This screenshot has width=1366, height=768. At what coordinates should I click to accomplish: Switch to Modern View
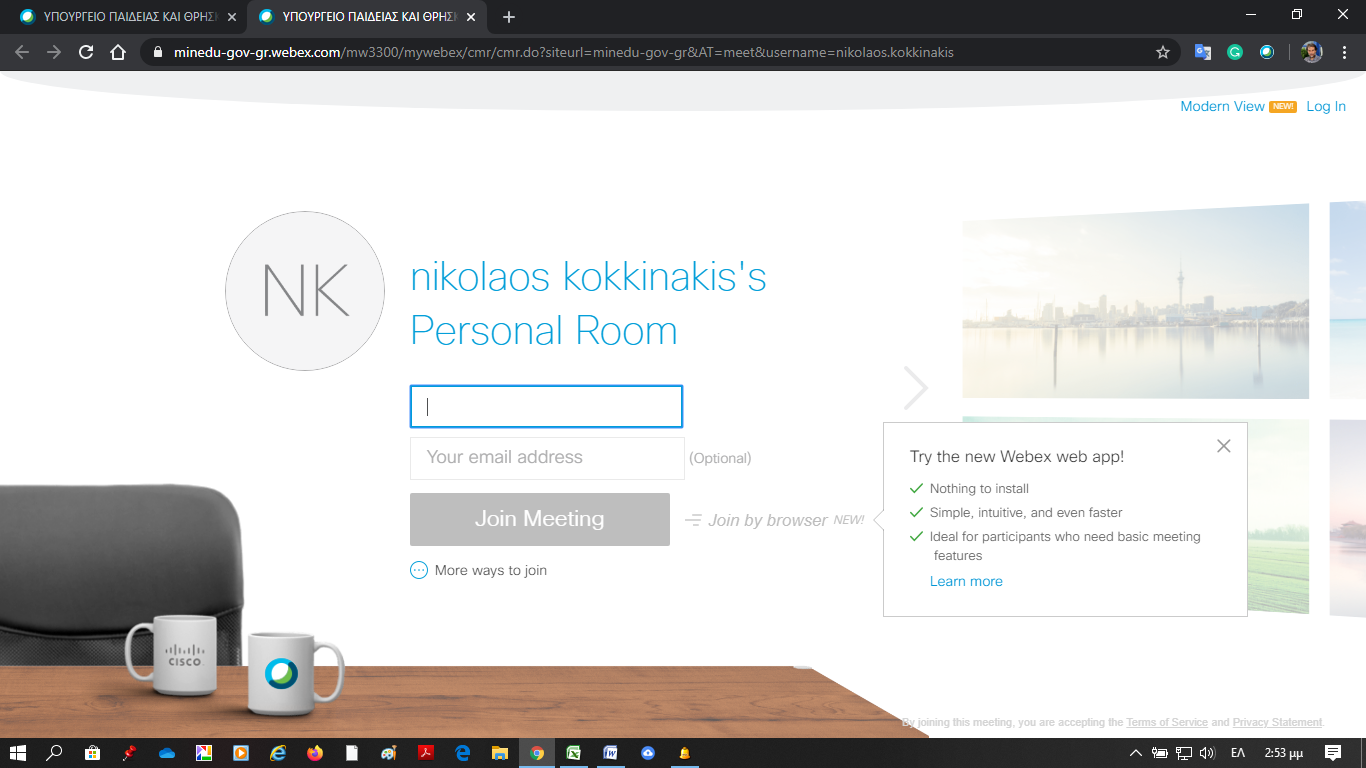point(1222,106)
